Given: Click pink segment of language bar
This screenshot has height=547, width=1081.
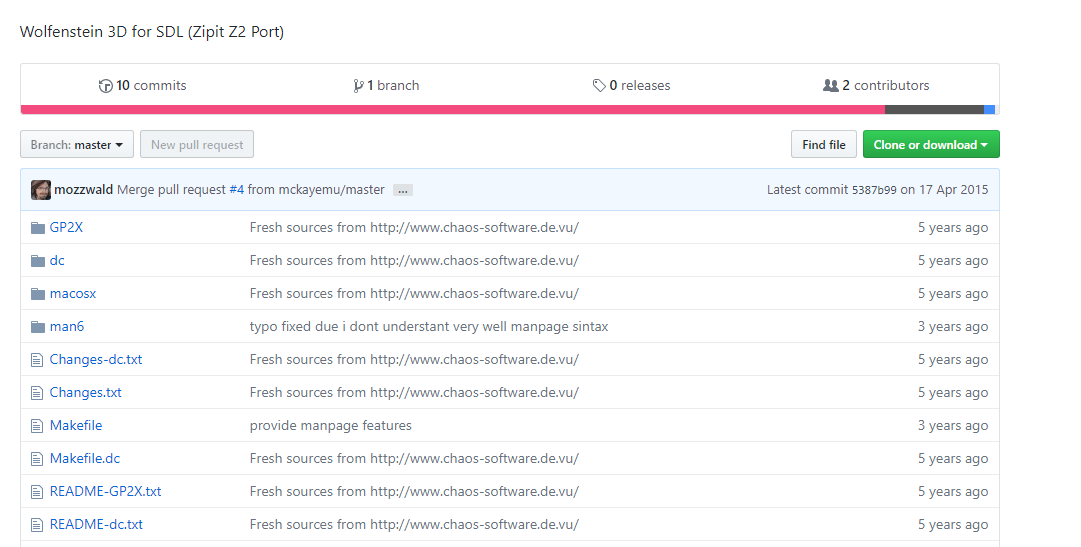Looking at the screenshot, I should click(x=453, y=110).
